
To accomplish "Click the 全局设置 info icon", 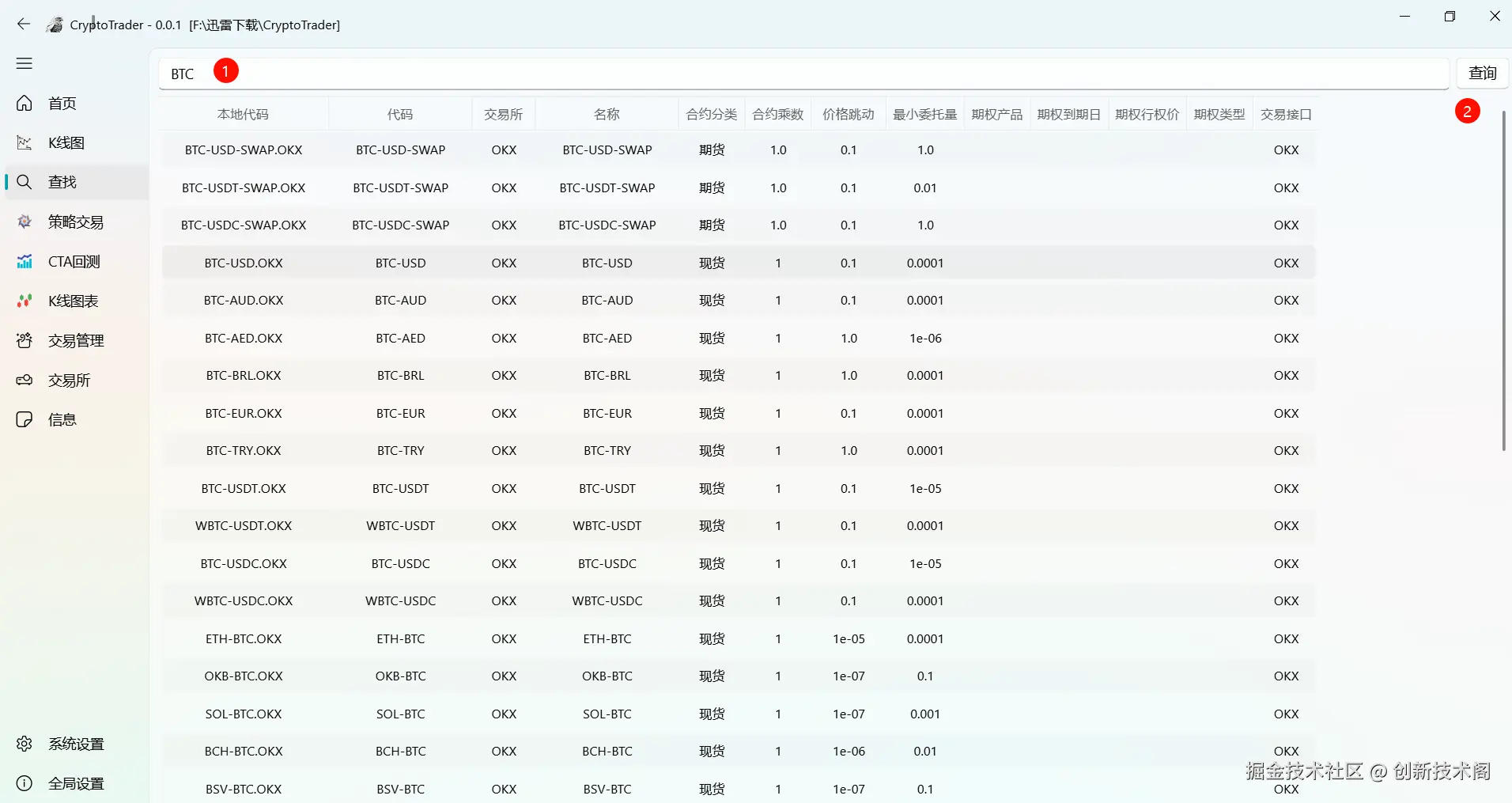I will (x=25, y=783).
